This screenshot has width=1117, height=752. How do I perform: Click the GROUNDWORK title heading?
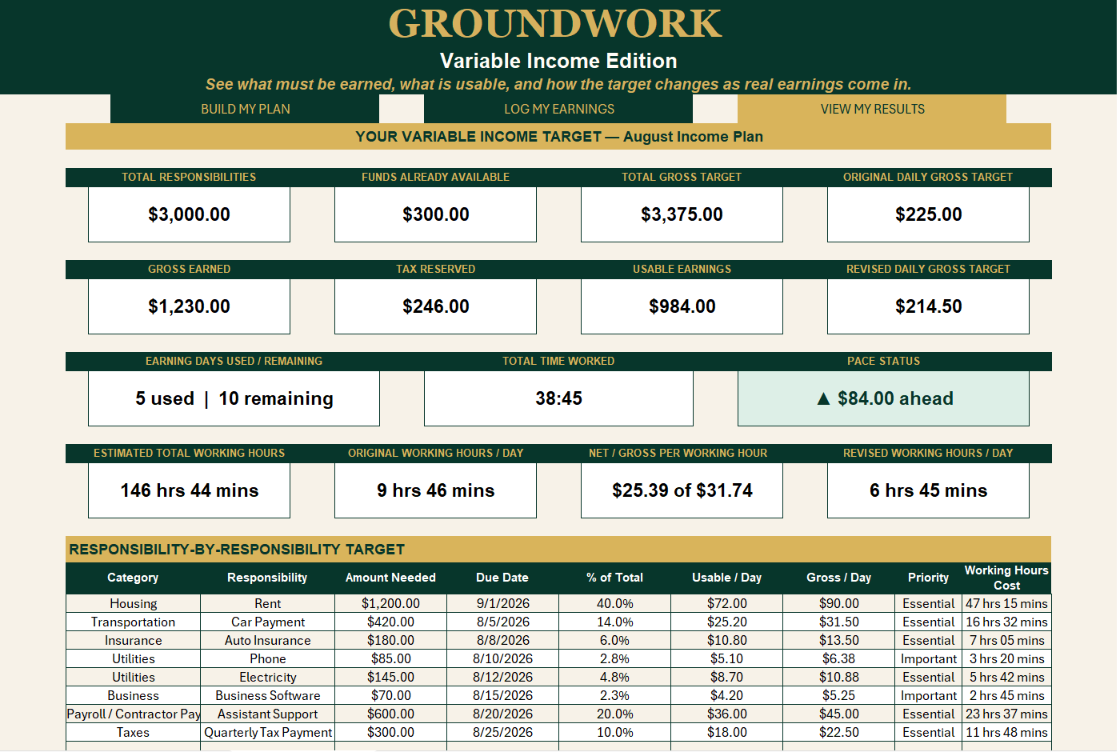(x=555, y=24)
